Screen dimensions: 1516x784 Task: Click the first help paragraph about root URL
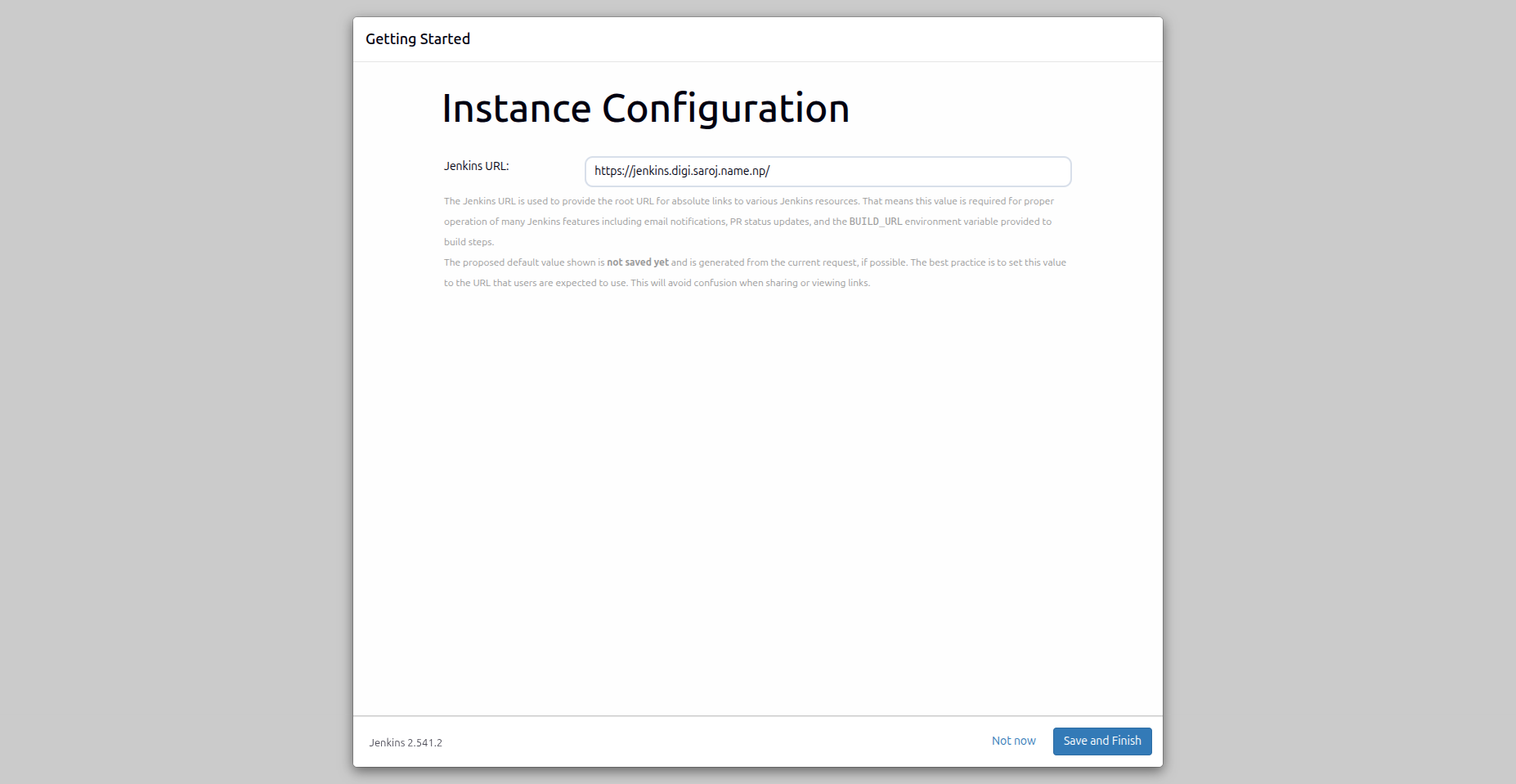(x=748, y=221)
